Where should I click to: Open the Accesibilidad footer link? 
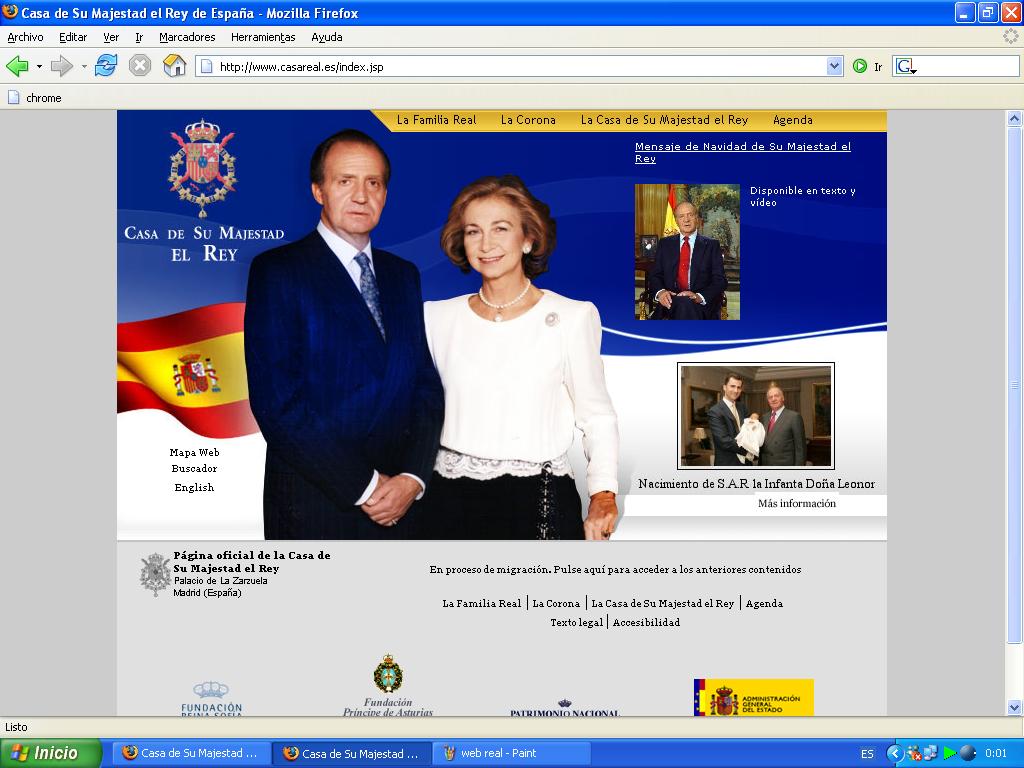[x=646, y=622]
